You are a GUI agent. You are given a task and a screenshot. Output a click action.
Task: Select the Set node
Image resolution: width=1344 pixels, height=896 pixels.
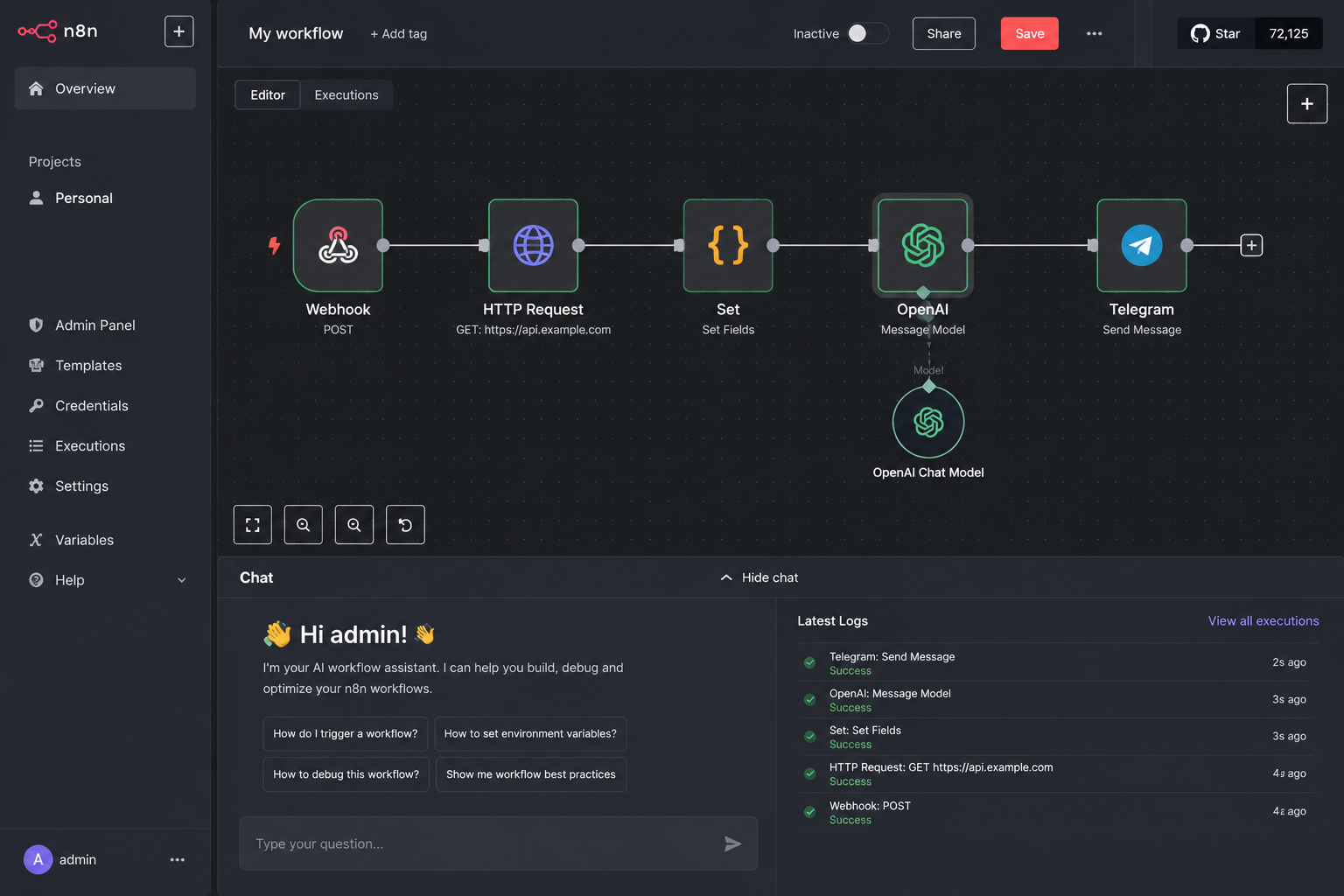click(728, 245)
